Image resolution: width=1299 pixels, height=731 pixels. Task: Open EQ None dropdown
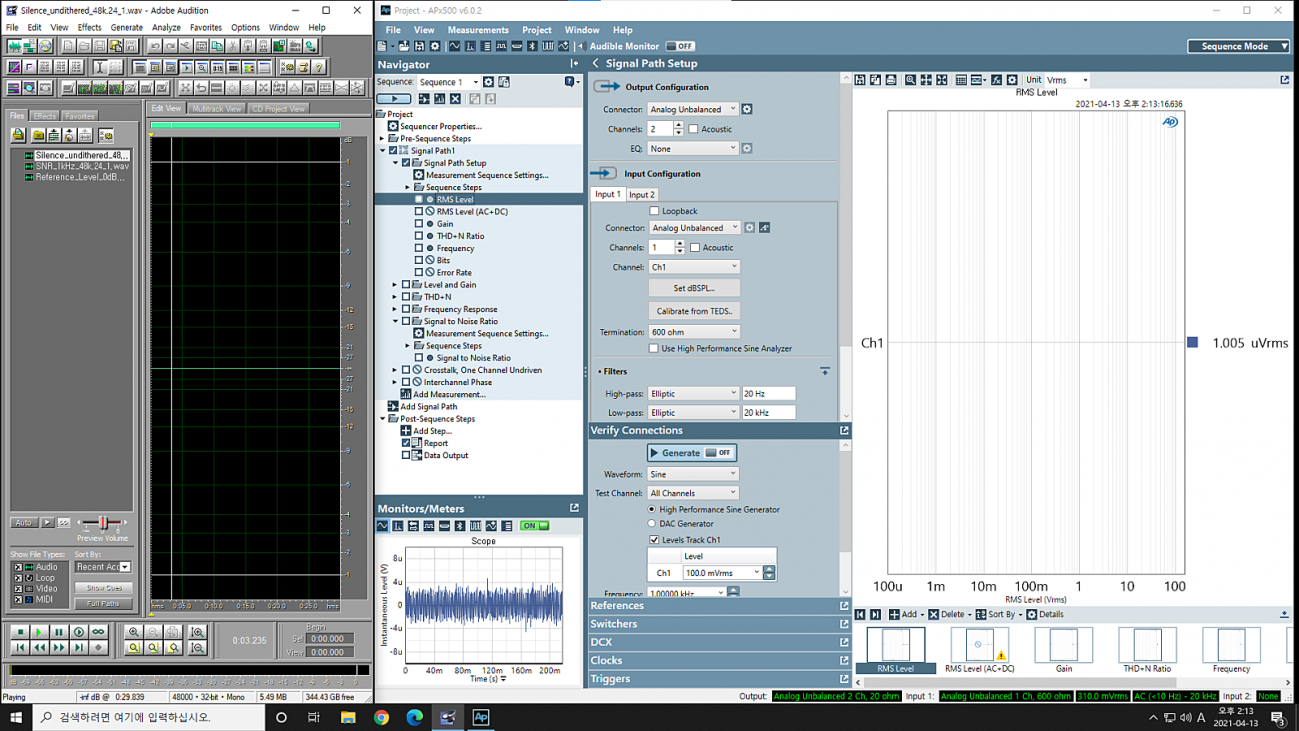tap(693, 148)
